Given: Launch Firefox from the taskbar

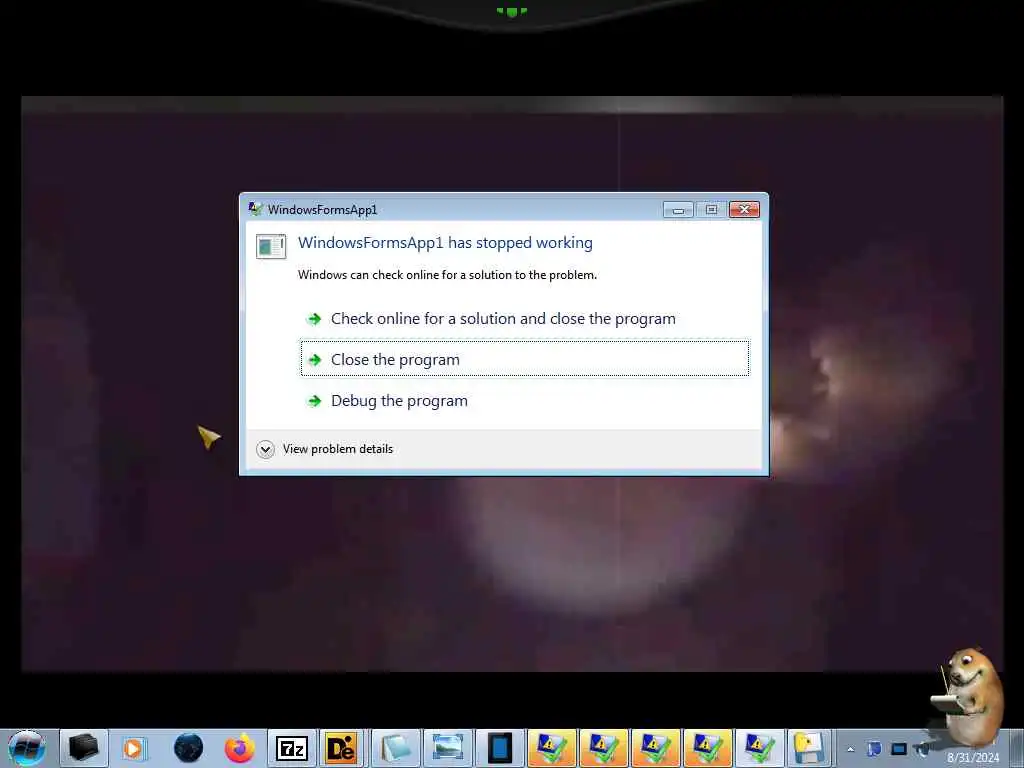Looking at the screenshot, I should click(239, 748).
